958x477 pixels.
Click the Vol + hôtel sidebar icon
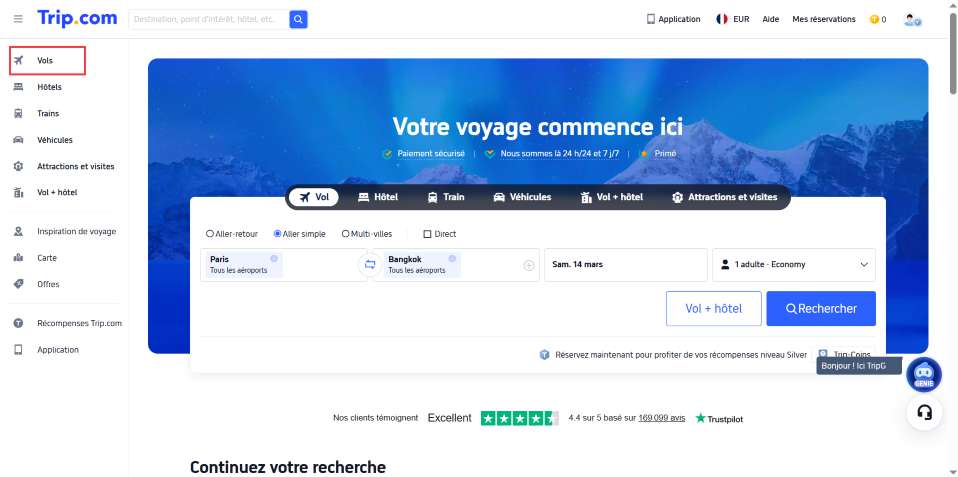(x=18, y=192)
